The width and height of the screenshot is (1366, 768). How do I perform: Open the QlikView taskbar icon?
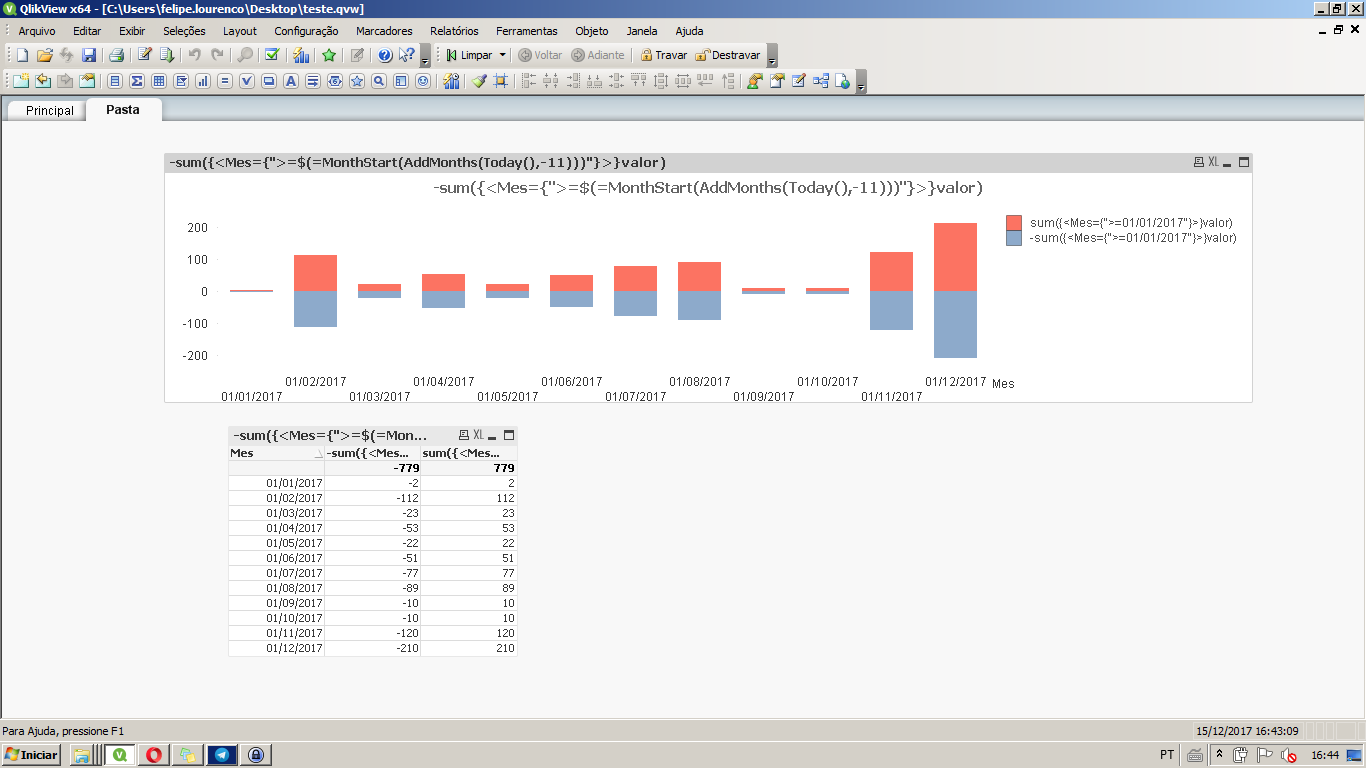pos(120,755)
